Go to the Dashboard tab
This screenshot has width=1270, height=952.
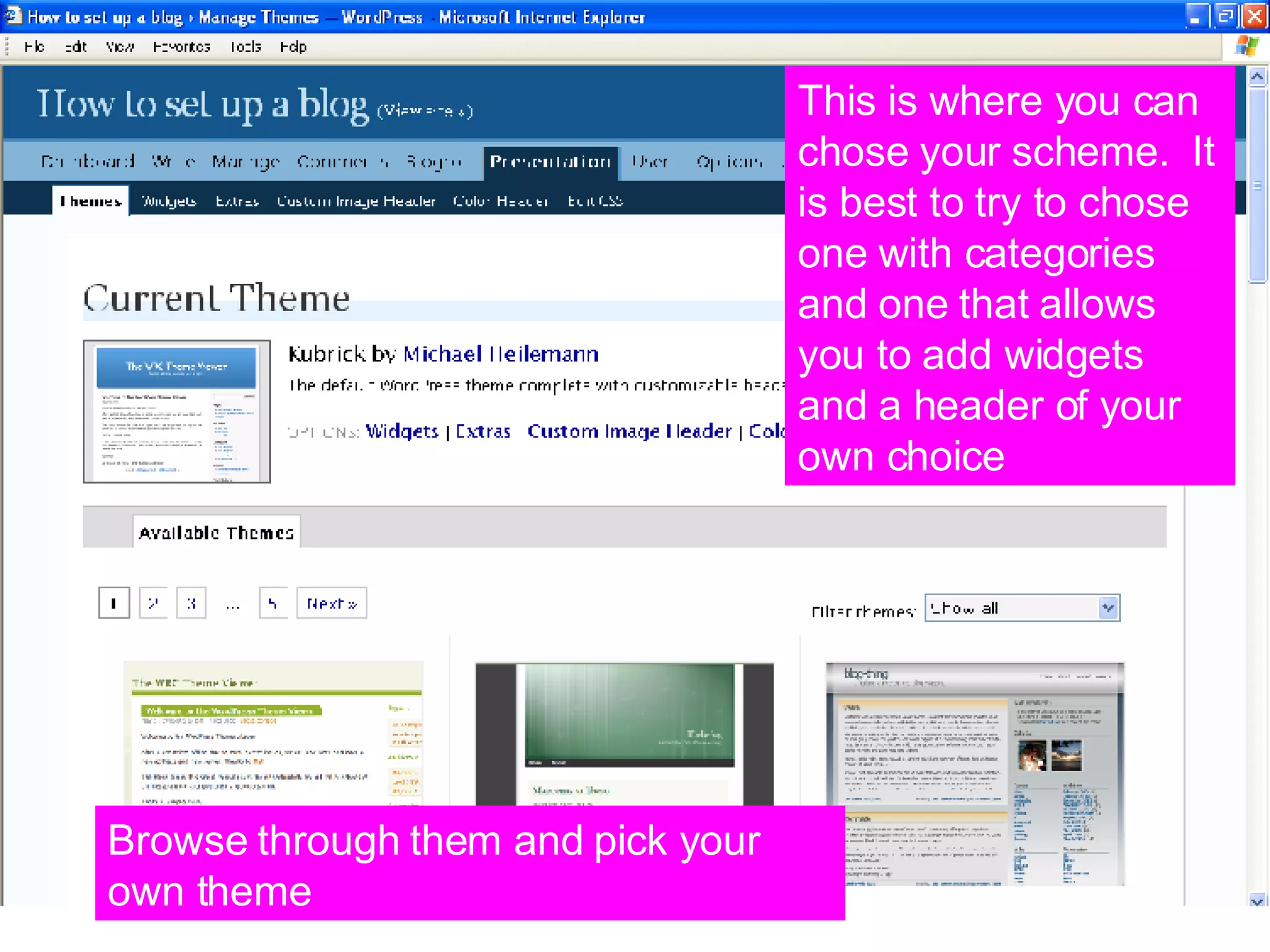(87, 161)
